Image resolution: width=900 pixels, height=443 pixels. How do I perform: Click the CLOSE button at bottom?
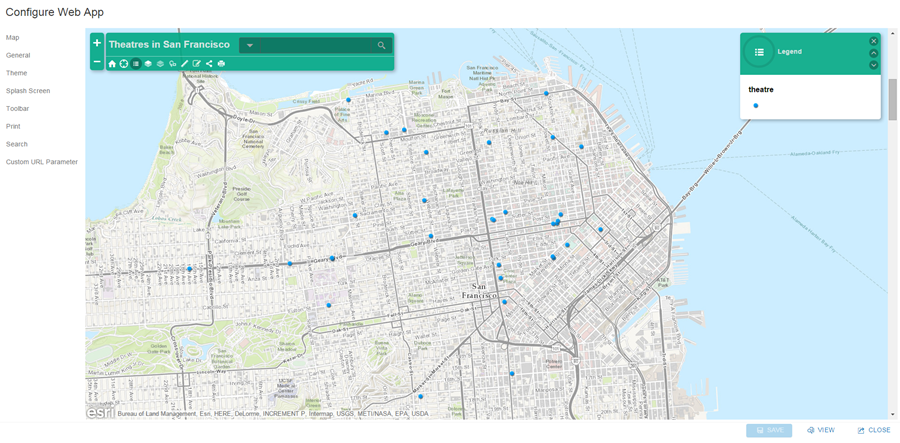[x=874, y=430]
